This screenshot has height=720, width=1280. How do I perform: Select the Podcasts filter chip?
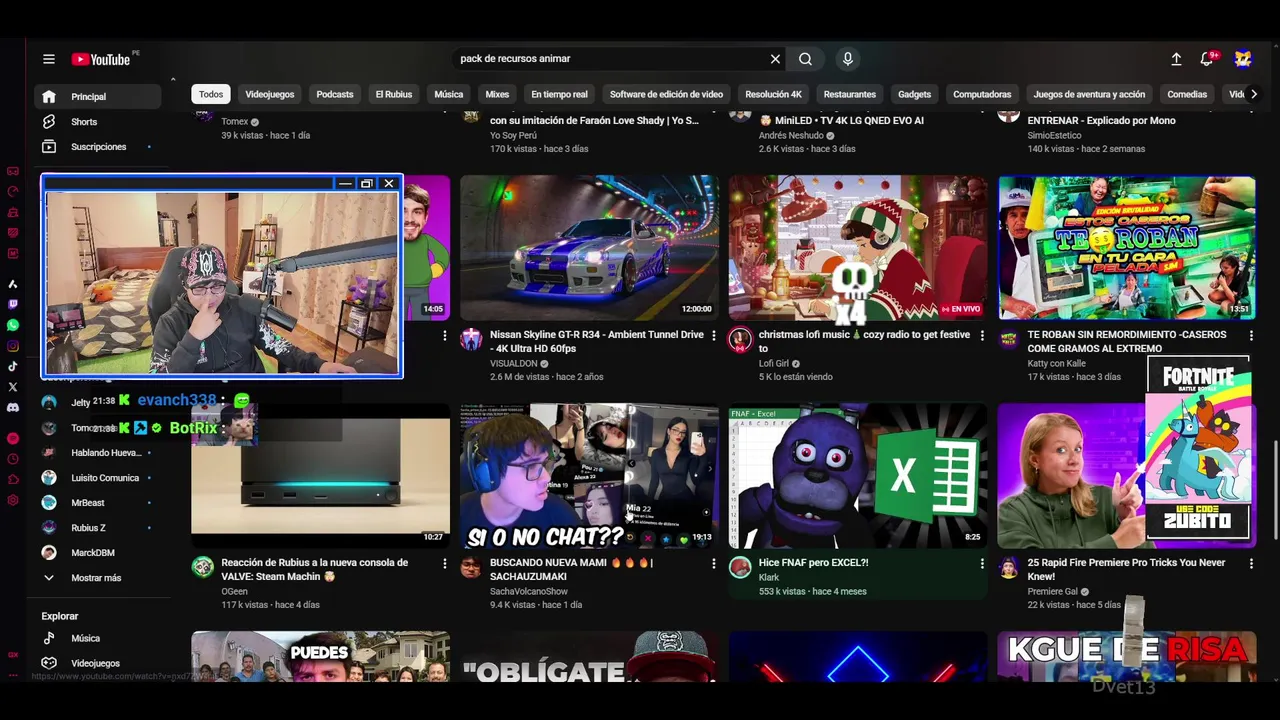click(335, 94)
